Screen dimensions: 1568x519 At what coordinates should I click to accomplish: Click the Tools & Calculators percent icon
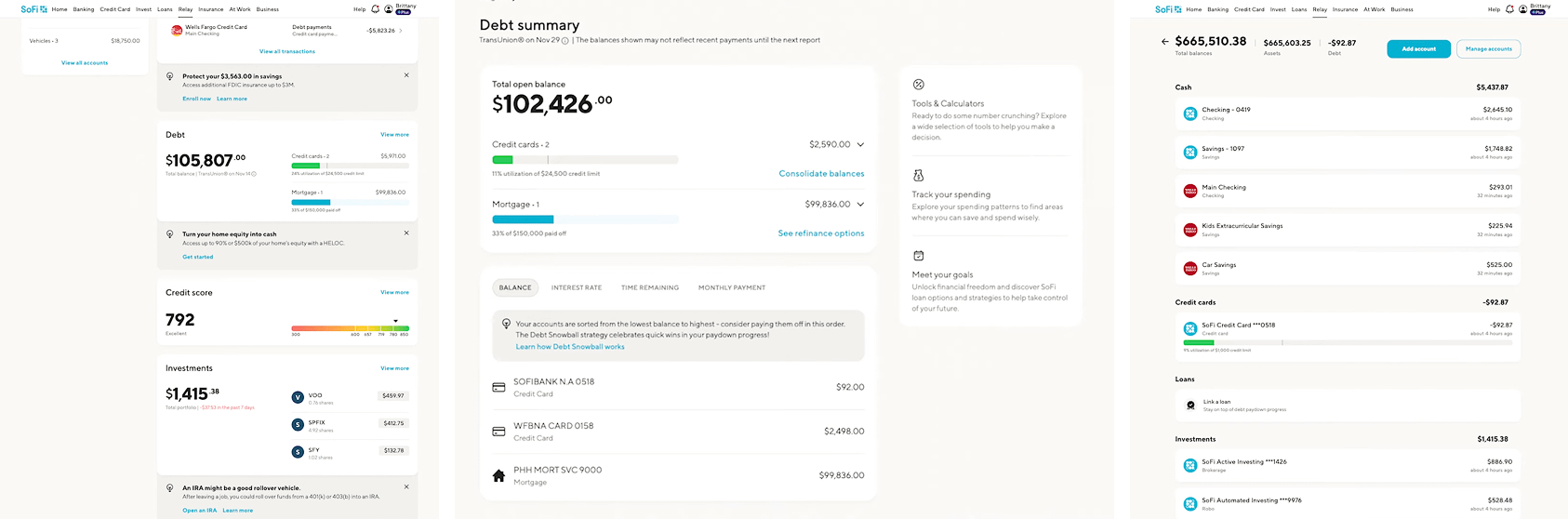[918, 85]
